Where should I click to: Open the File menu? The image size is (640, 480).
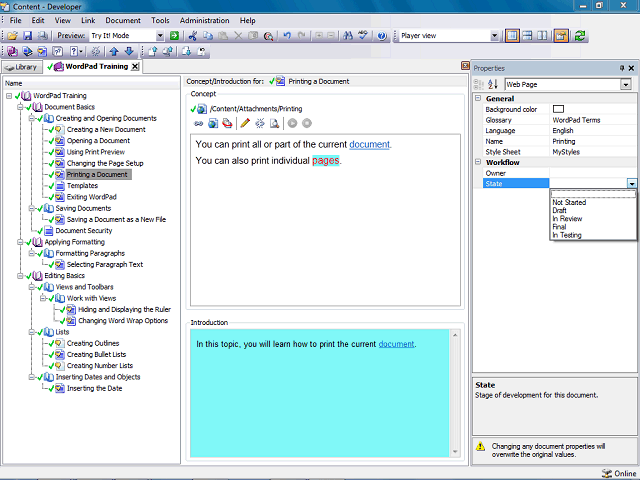pyautogui.click(x=16, y=20)
